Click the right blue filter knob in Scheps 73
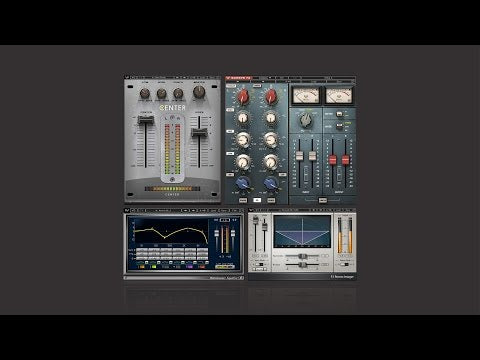Viewport: 480px width, 360px height. coord(271,183)
